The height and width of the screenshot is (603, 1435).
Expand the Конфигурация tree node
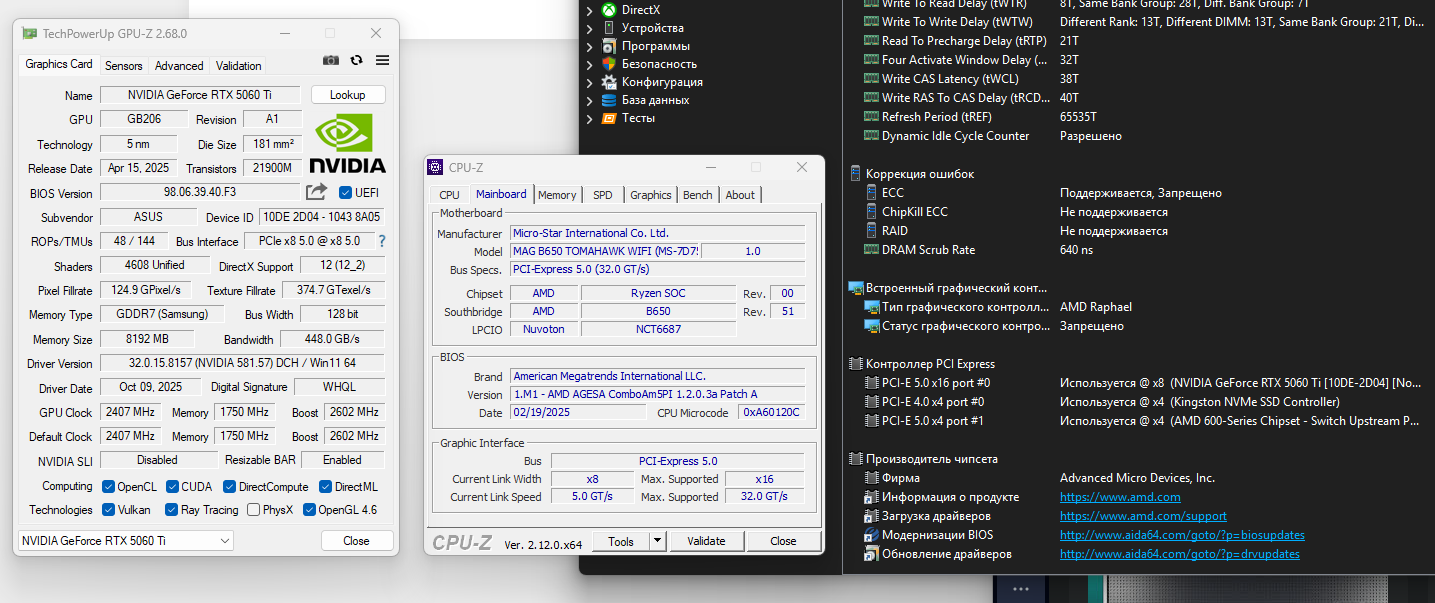tap(590, 82)
